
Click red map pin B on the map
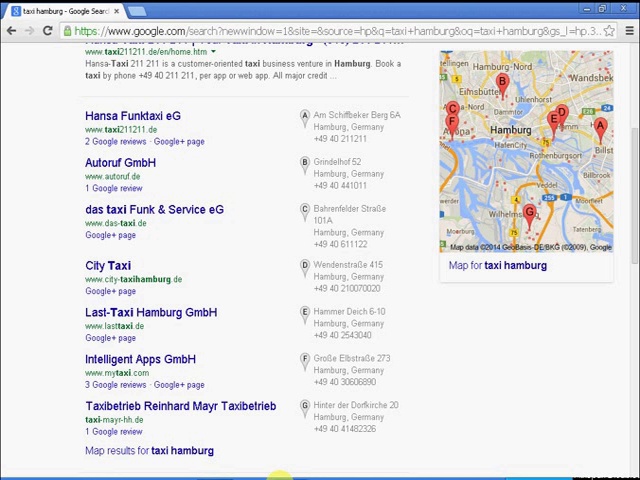(x=502, y=83)
